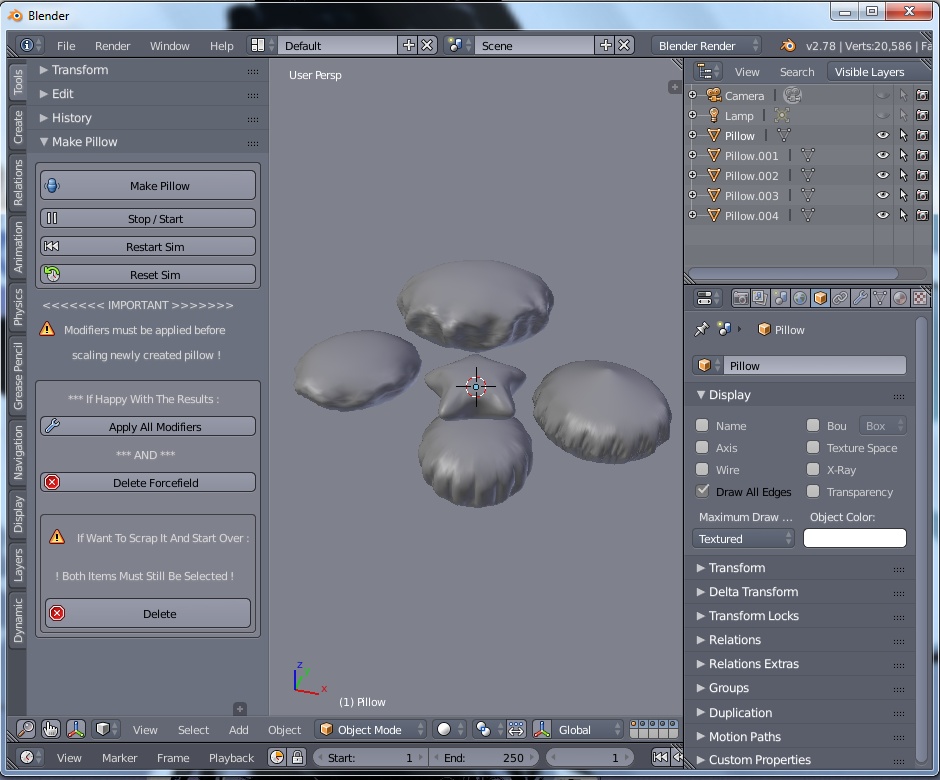
Task: Click the Pillow.002 mesh data icon
Action: coord(807,176)
